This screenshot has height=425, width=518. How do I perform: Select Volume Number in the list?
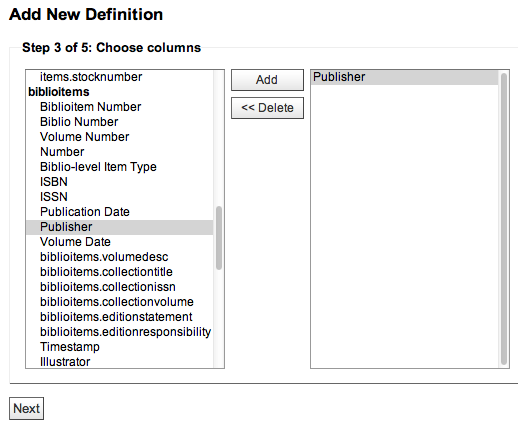pos(119,137)
